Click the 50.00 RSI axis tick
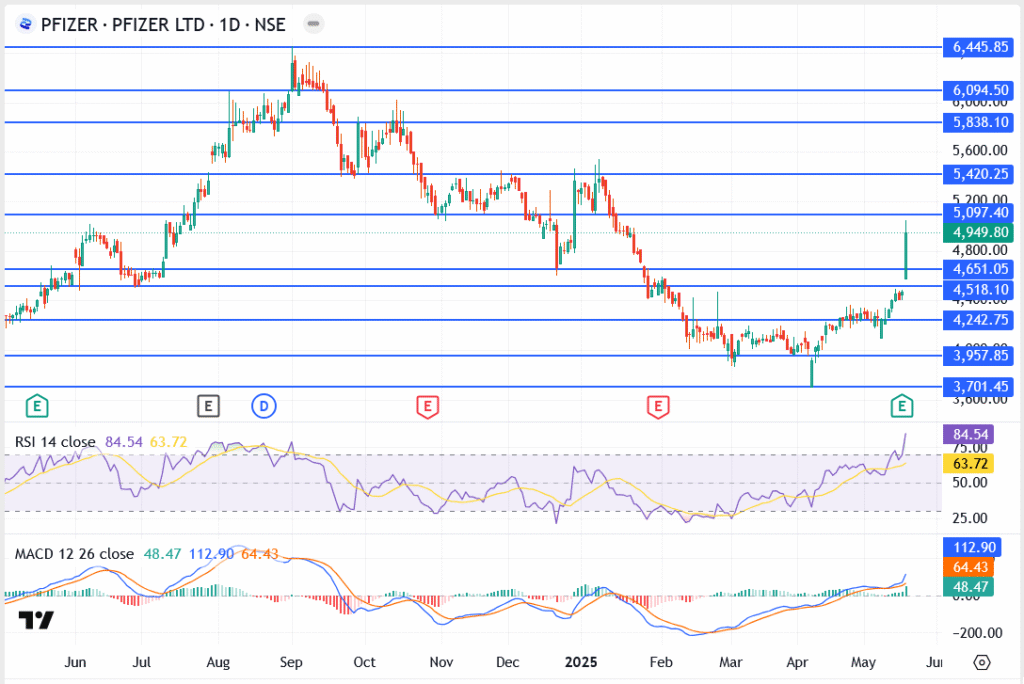This screenshot has width=1024, height=684. 970,483
